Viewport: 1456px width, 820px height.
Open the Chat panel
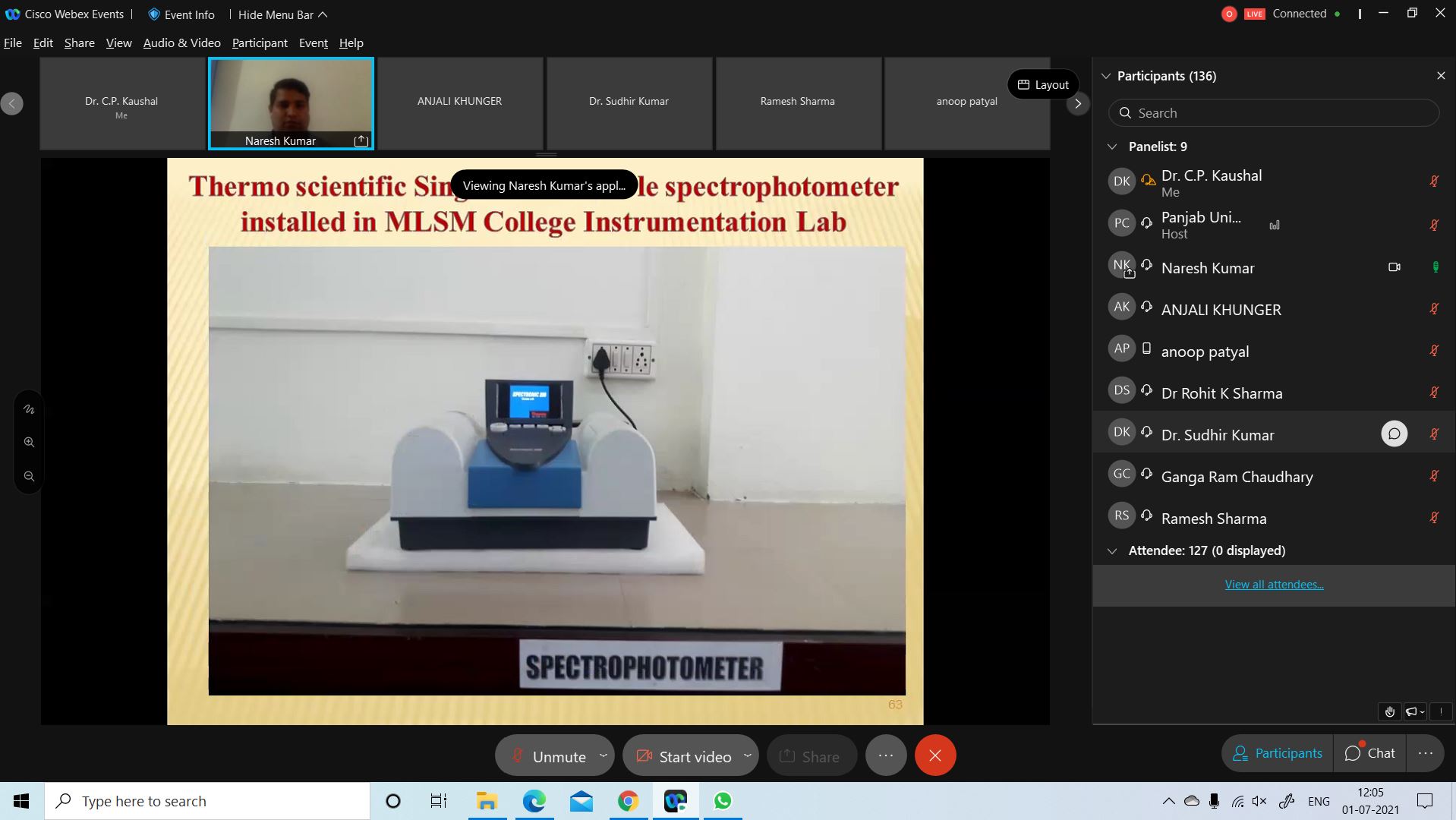point(1369,753)
